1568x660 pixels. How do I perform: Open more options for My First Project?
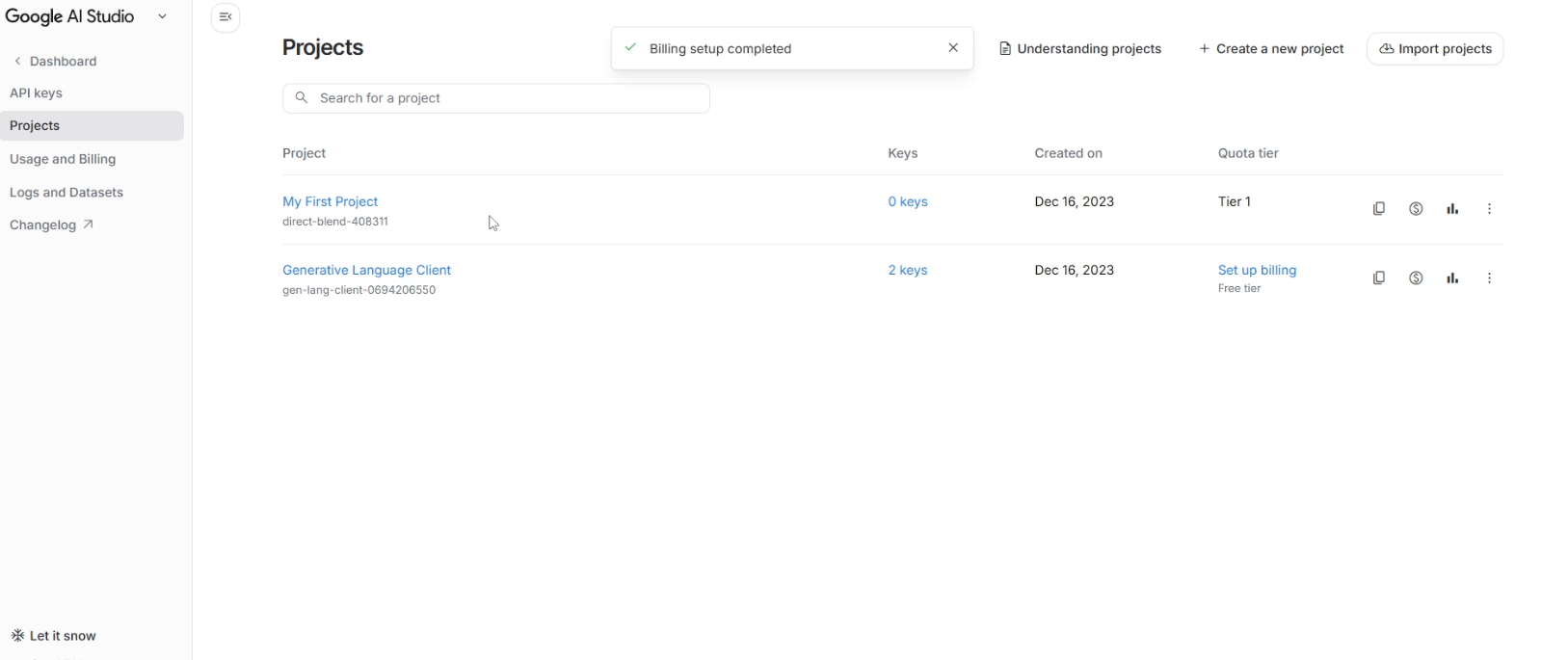pyautogui.click(x=1490, y=209)
